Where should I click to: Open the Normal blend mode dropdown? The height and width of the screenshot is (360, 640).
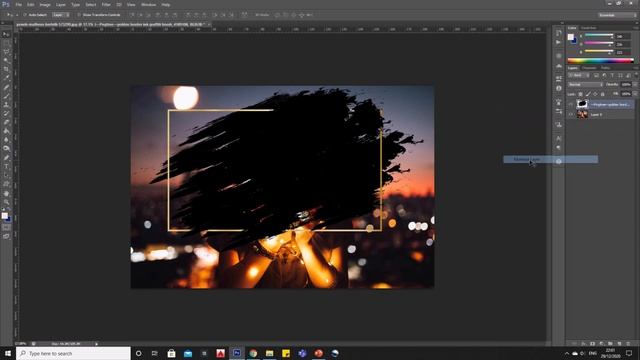click(585, 84)
